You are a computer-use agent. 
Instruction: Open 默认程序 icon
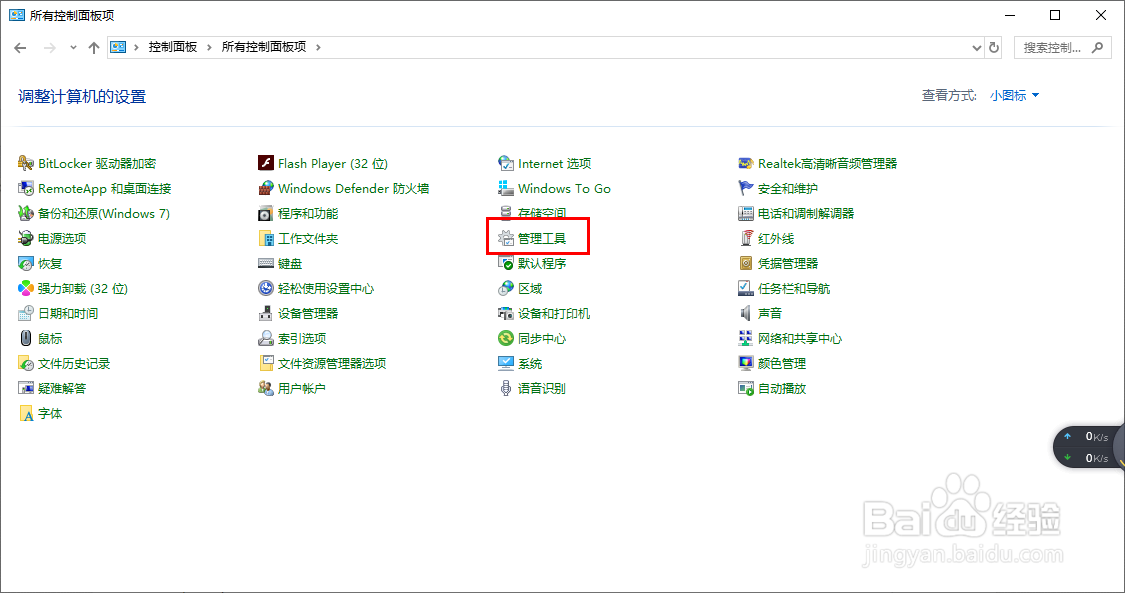[506, 264]
